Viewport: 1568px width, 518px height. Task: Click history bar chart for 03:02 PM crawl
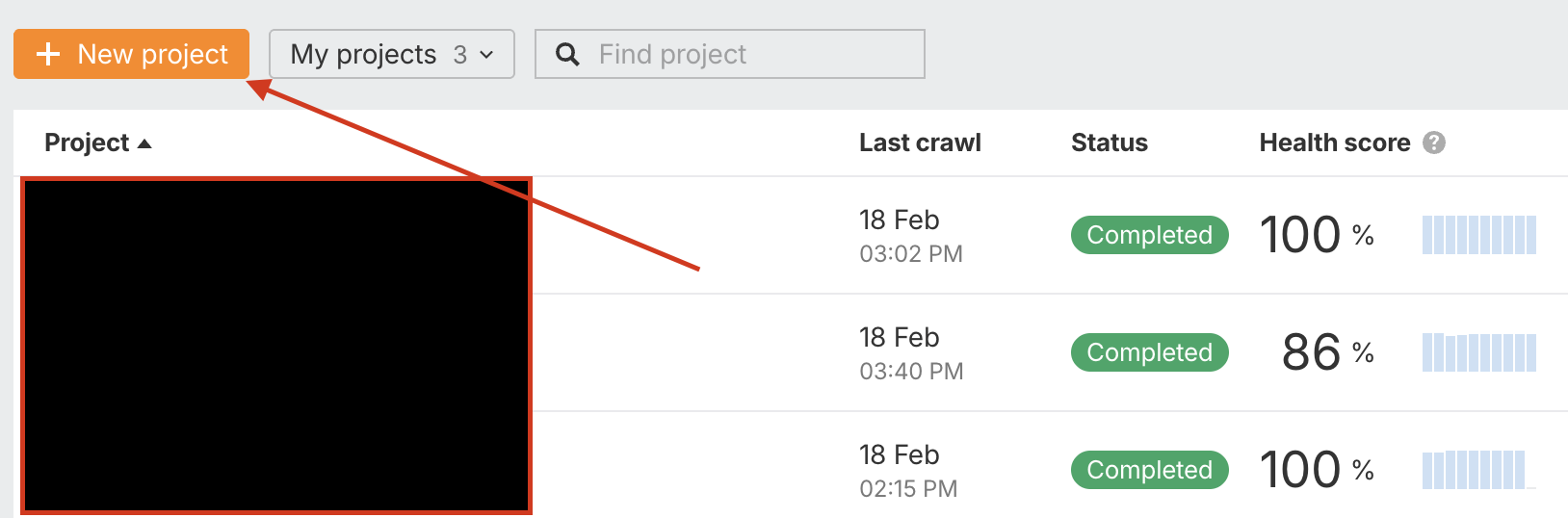click(1478, 235)
